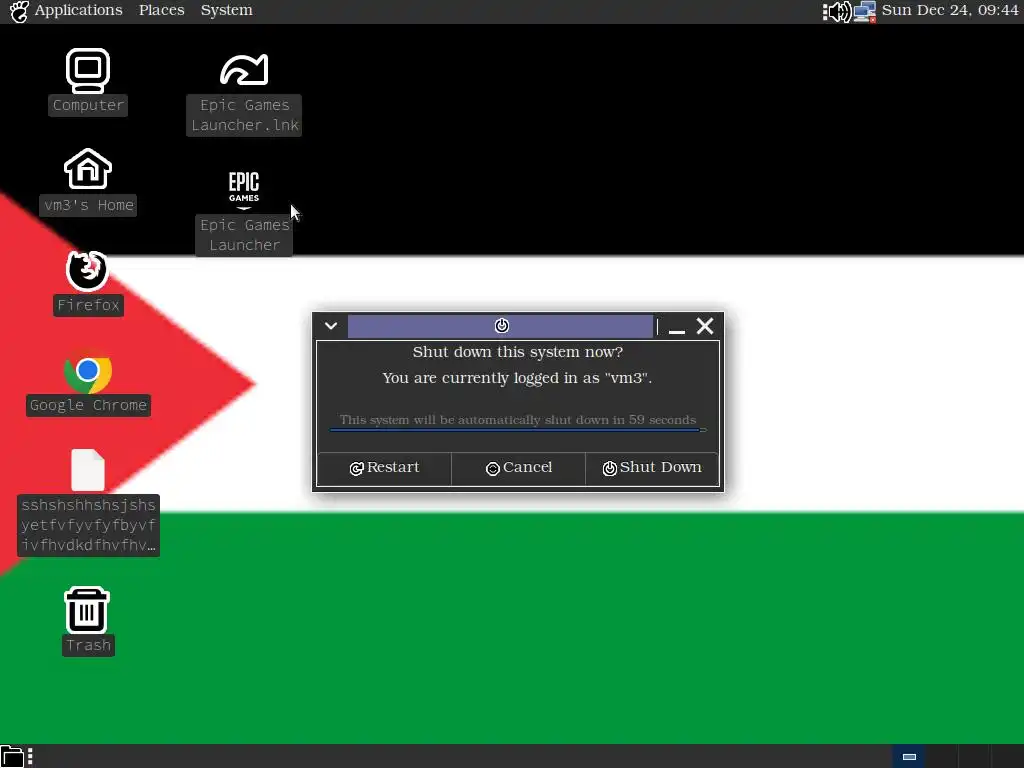The width and height of the screenshot is (1024, 768).
Task: Click the Shut Down button
Action: (652, 468)
